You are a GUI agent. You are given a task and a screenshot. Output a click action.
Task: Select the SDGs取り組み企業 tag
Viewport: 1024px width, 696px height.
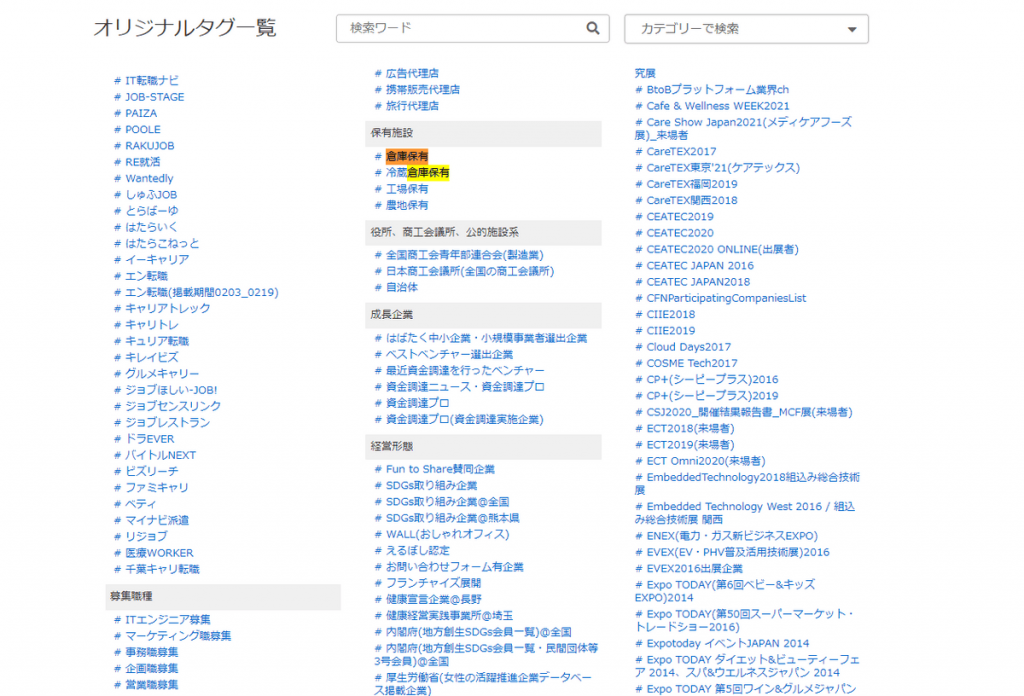point(431,485)
